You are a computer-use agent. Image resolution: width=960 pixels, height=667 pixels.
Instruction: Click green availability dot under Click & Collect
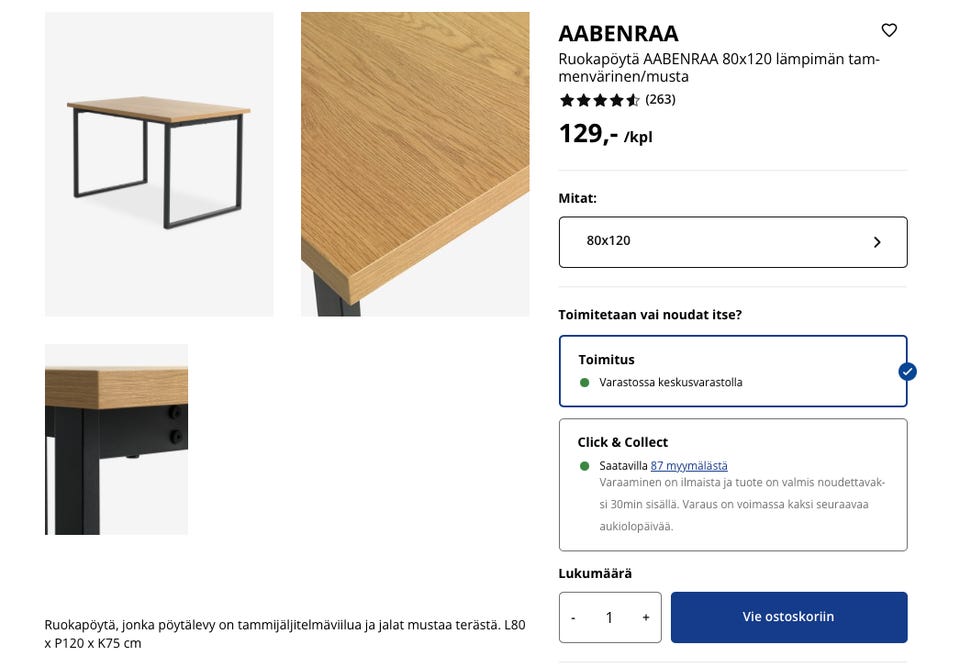pos(585,466)
